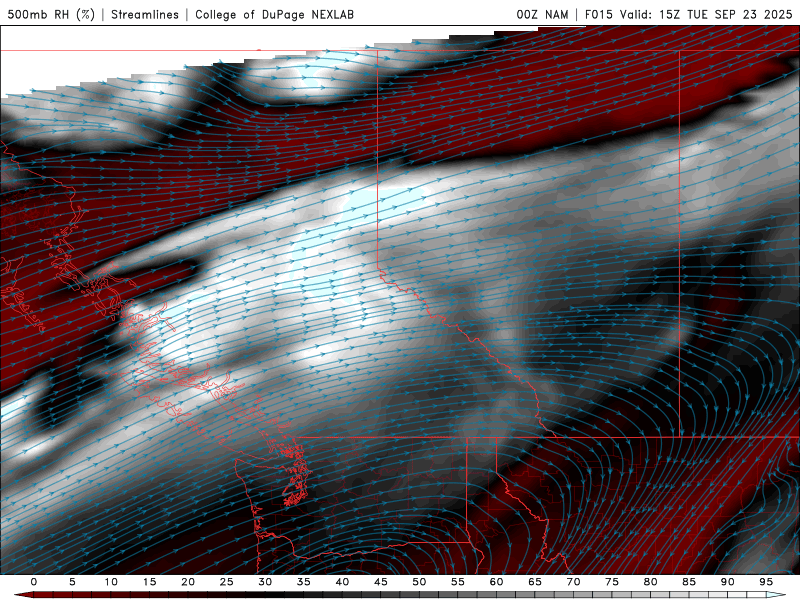Click the 35 value on colorbar scale

[x=304, y=582]
